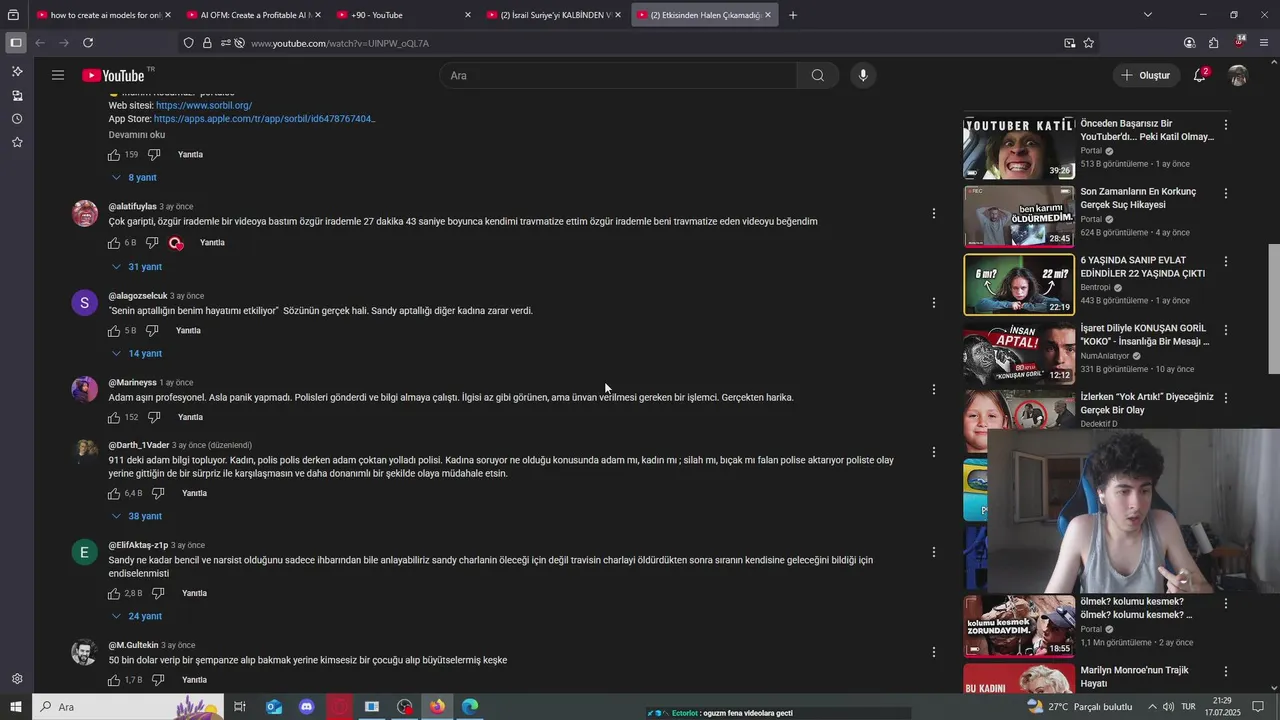Expand the 38 yanıt replies

[137, 516]
